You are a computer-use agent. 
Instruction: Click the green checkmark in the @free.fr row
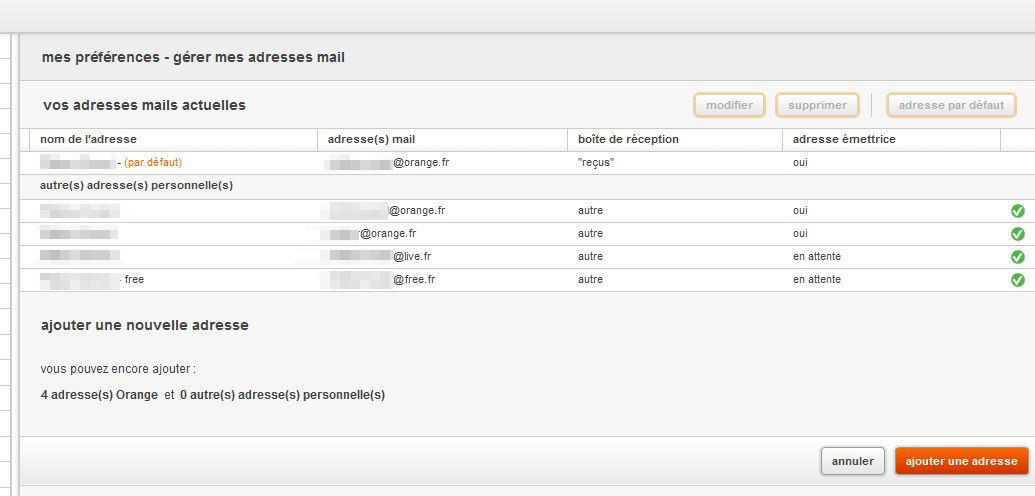pyautogui.click(x=1018, y=280)
